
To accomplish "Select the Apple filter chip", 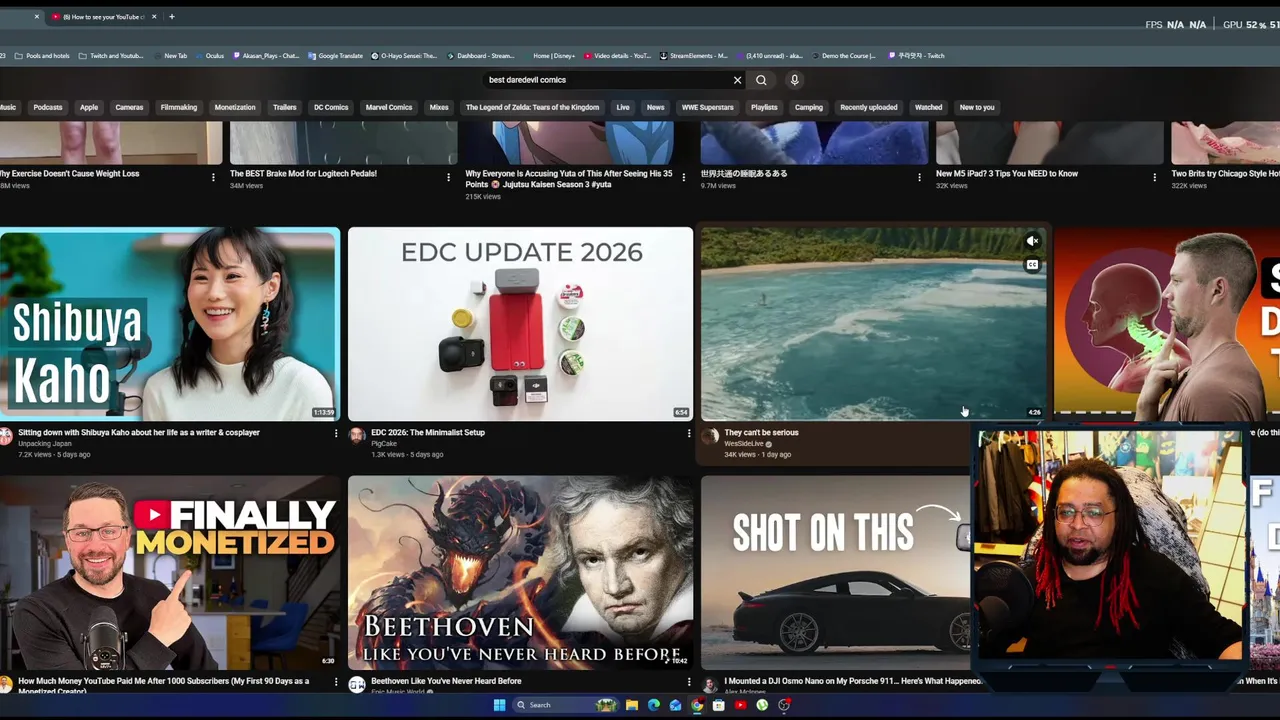I will (89, 107).
